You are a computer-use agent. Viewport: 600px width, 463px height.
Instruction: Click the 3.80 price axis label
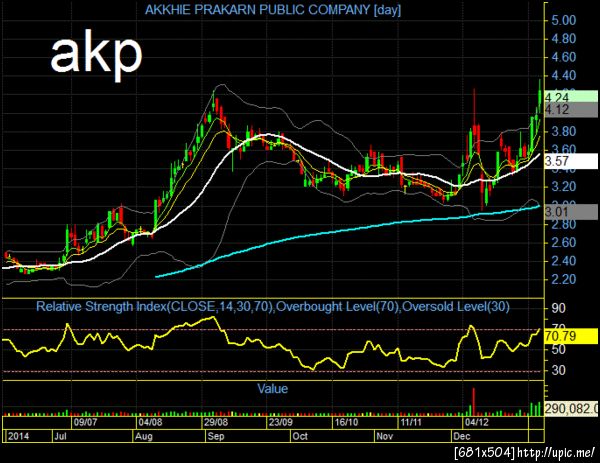[563, 131]
